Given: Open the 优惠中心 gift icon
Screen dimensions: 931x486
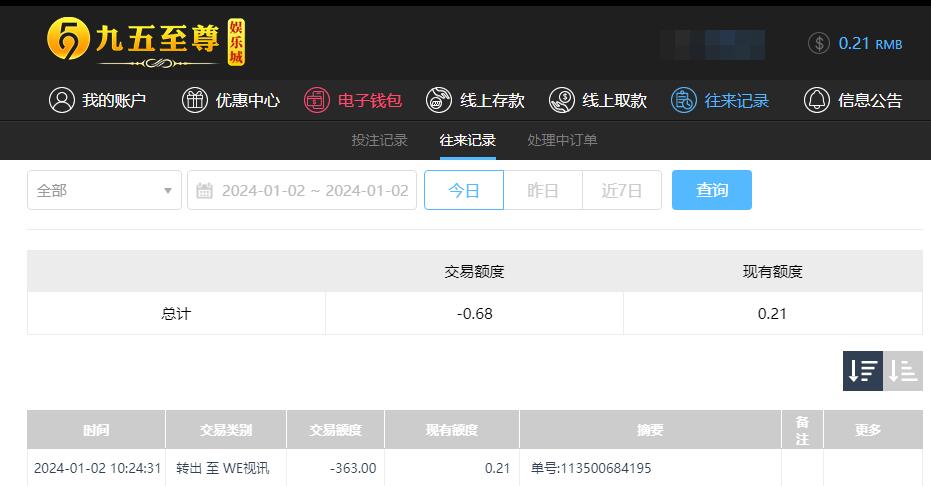Looking at the screenshot, I should pyautogui.click(x=195, y=100).
